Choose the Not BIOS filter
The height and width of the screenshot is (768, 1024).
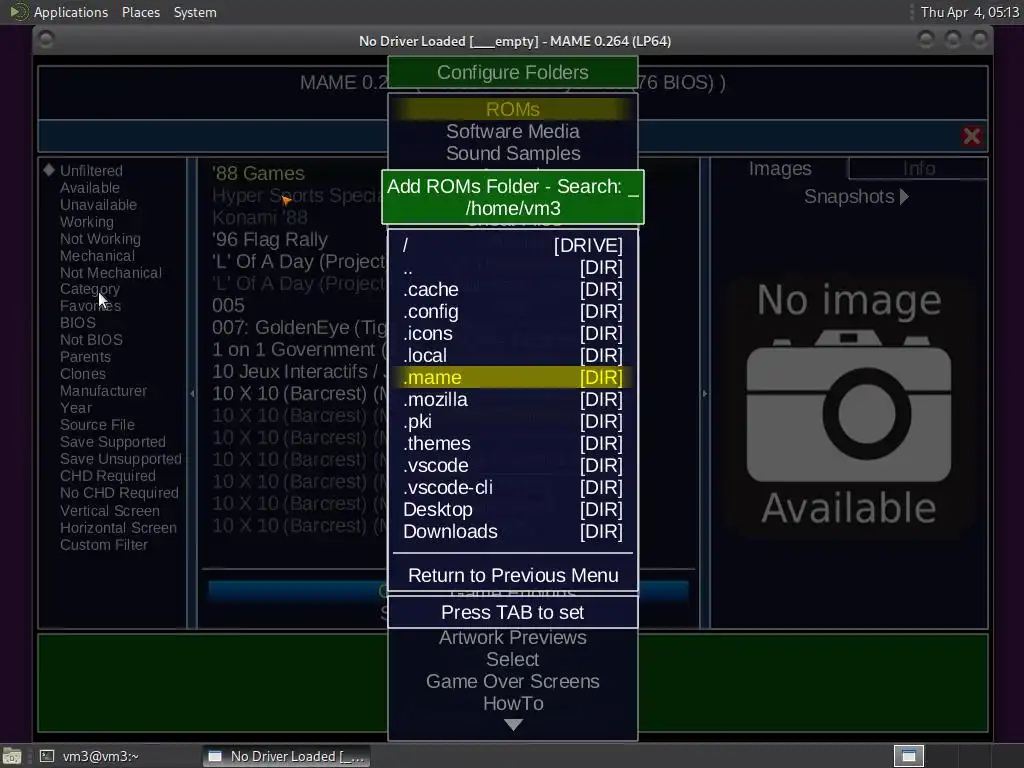click(91, 340)
